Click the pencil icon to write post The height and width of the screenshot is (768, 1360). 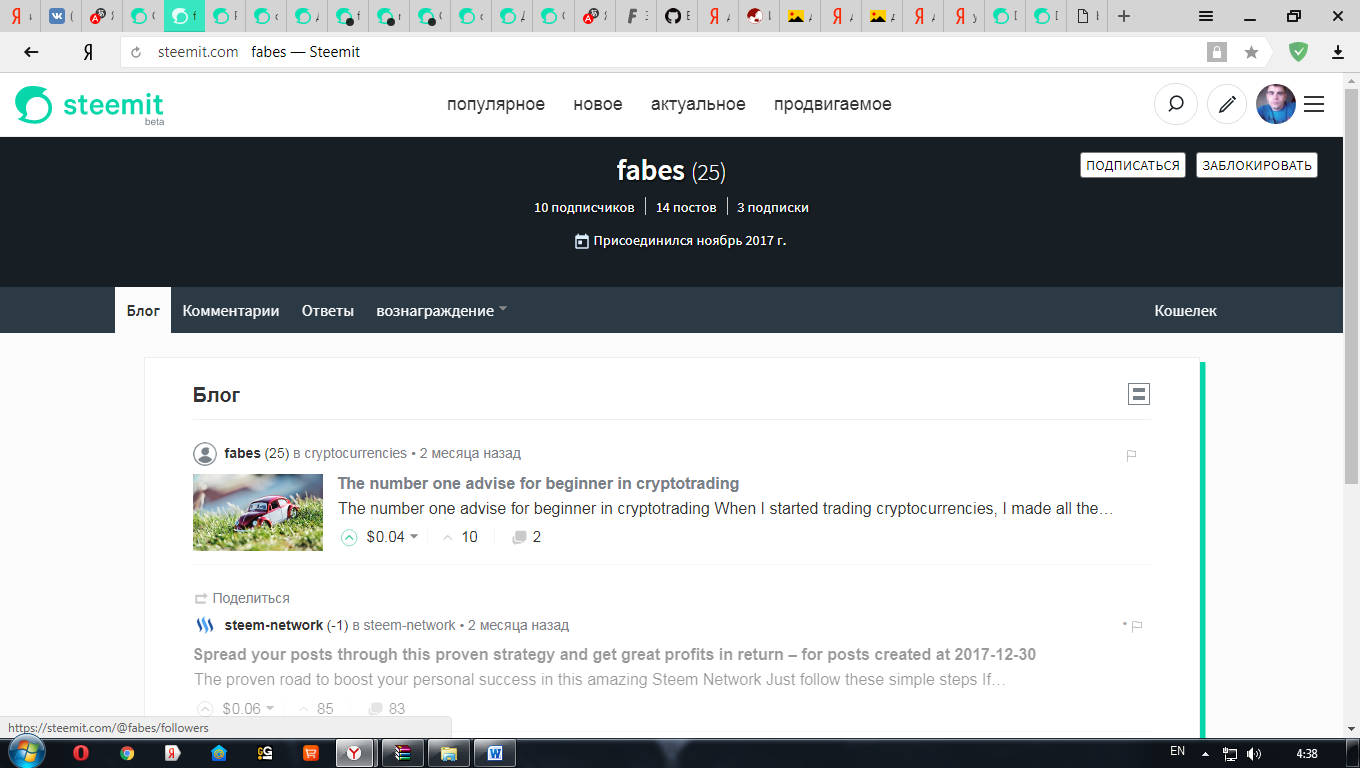point(1227,104)
